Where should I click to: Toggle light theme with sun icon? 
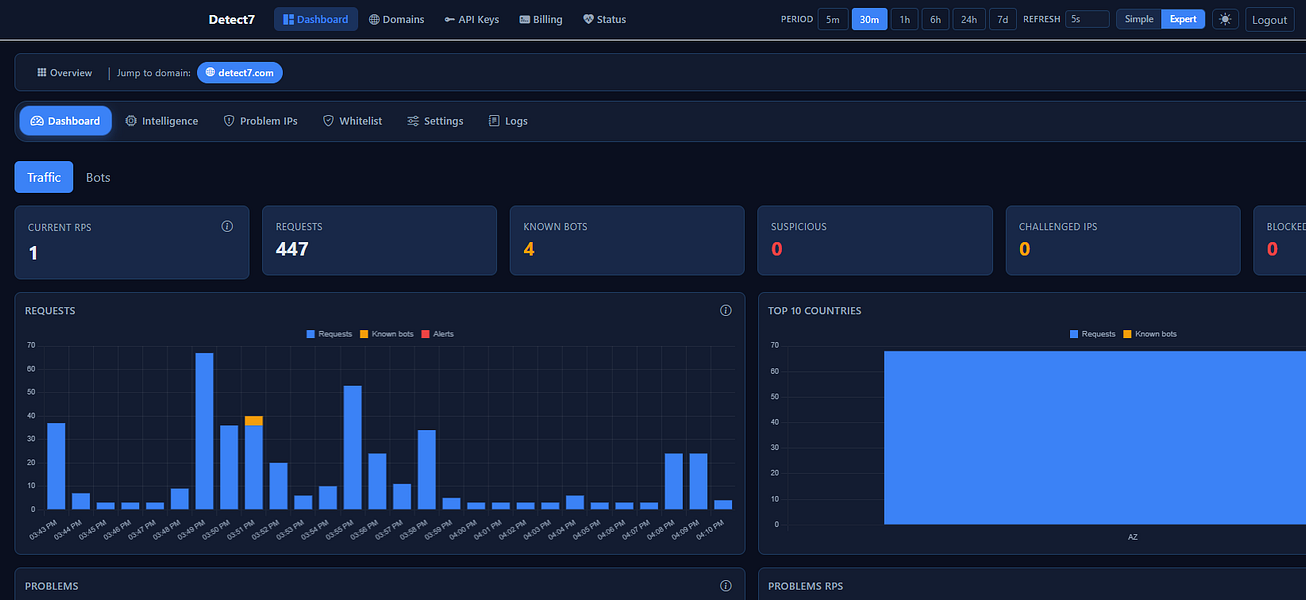pos(1225,19)
